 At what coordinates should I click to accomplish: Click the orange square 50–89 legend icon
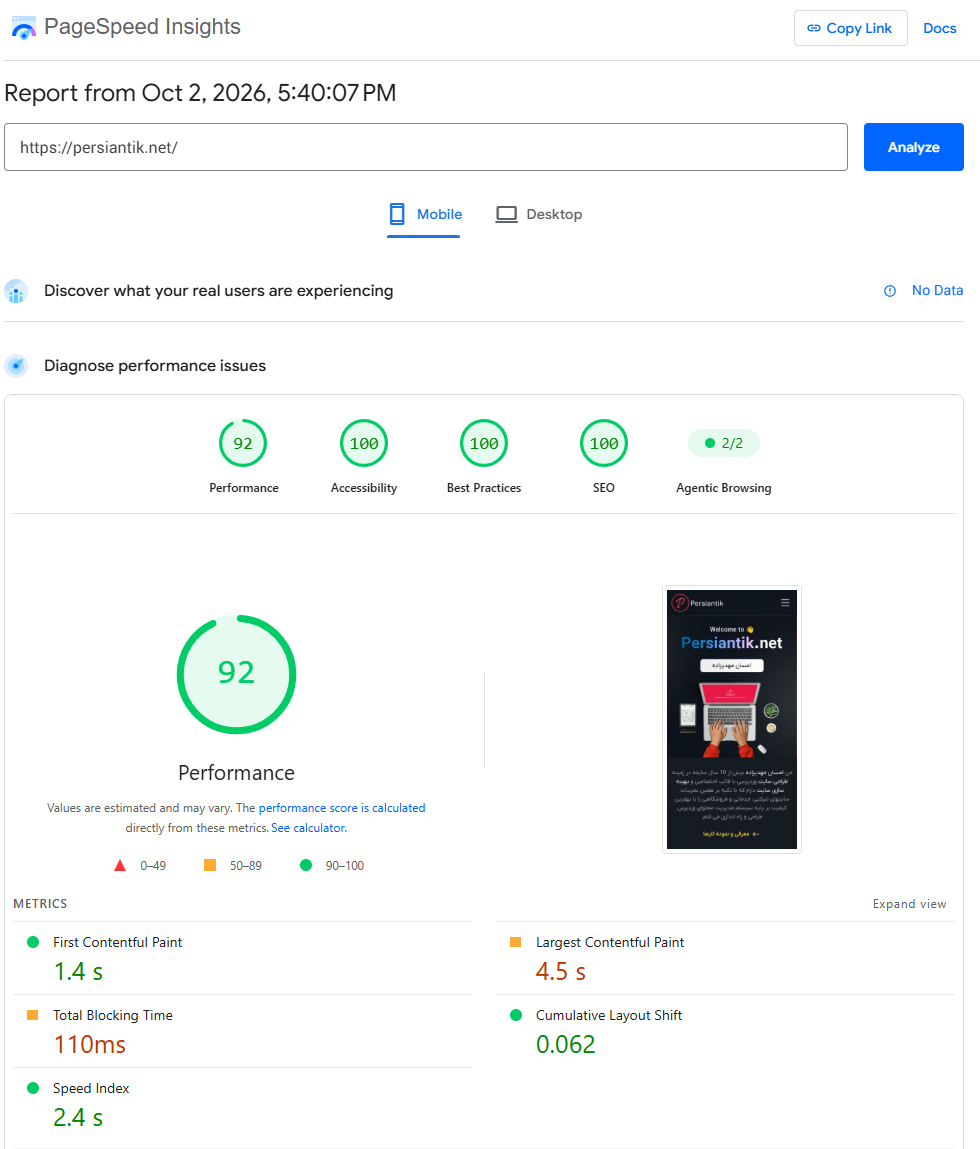click(210, 865)
